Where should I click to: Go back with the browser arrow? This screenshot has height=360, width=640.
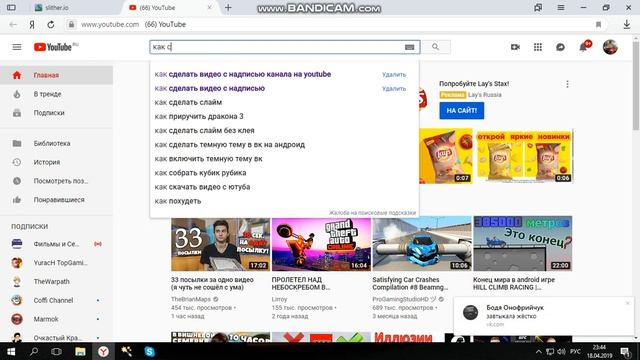tap(13, 24)
